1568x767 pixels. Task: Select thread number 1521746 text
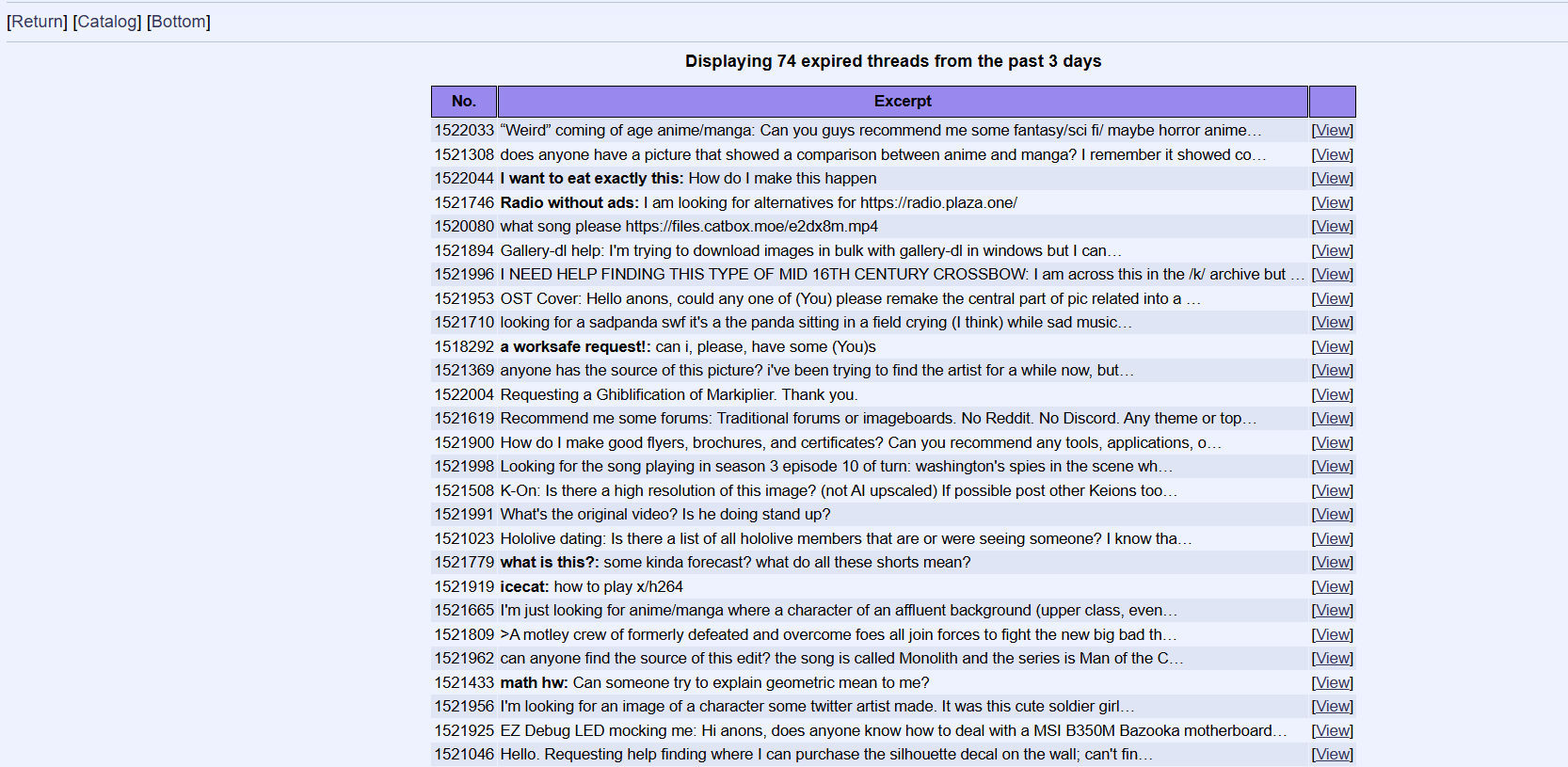coord(464,203)
